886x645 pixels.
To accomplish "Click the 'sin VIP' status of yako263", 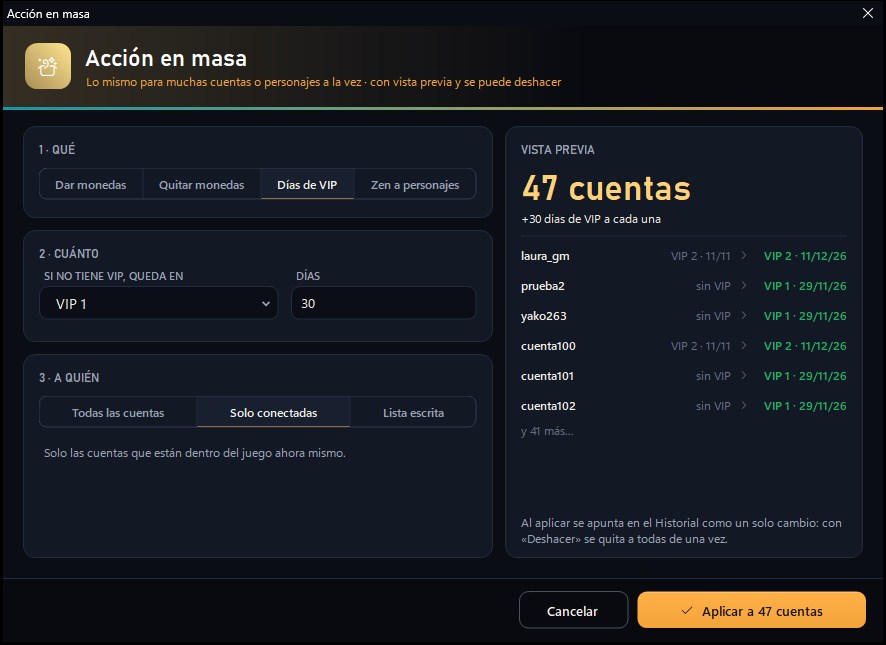I will click(713, 316).
